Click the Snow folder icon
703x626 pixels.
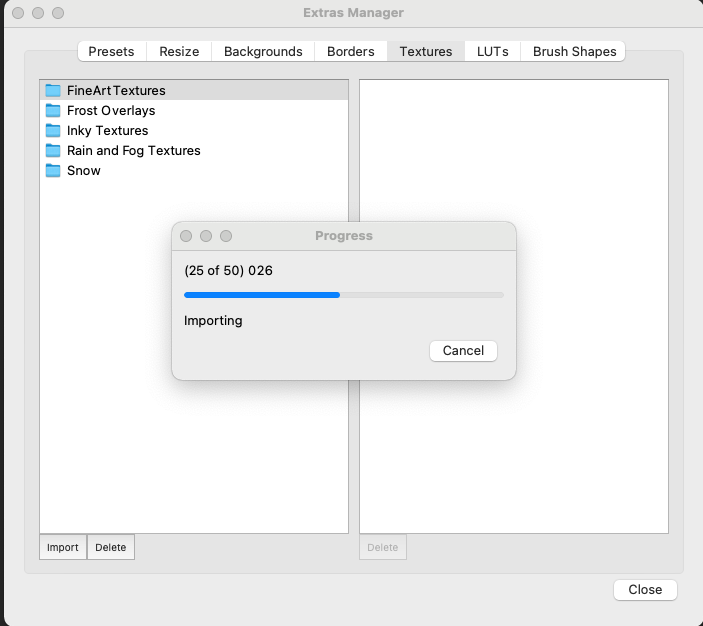pos(53,170)
